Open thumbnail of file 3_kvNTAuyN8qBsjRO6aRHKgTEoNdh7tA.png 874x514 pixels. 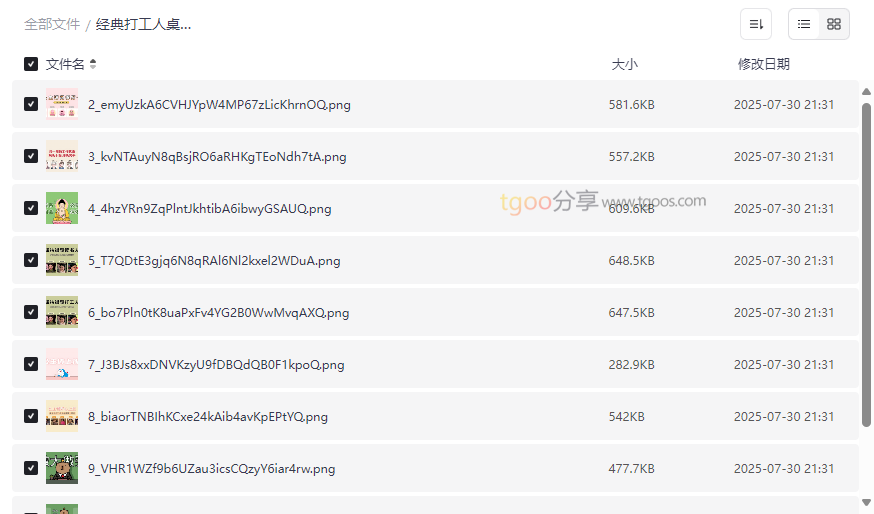pos(62,156)
